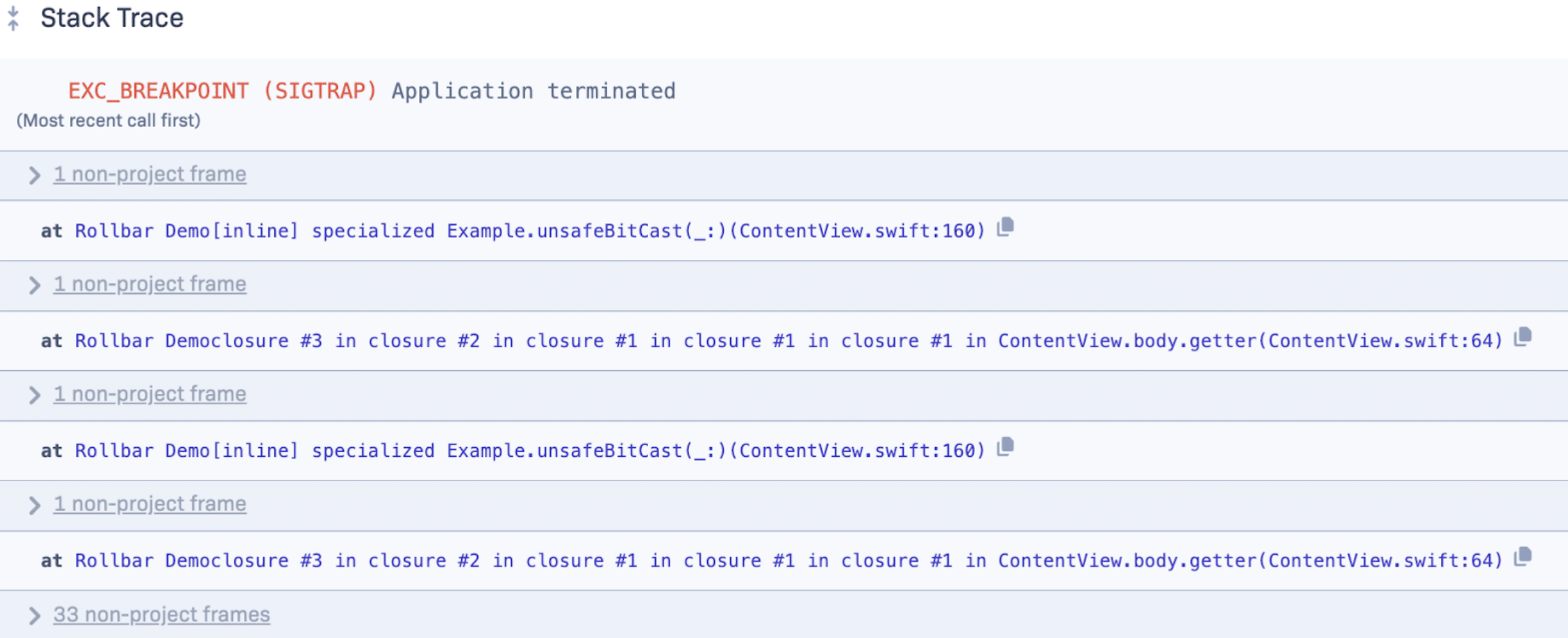
Task: Click the fourth "1 non-project frame" link
Action: coord(150,505)
